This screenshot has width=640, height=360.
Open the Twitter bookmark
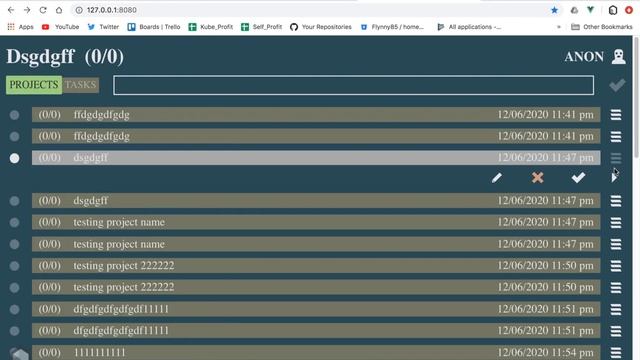[x=103, y=27]
